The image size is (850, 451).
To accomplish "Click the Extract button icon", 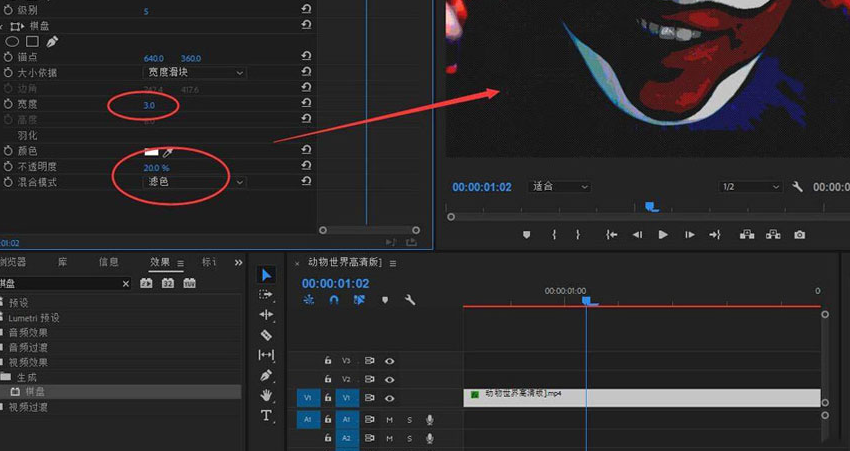I will 773,235.
